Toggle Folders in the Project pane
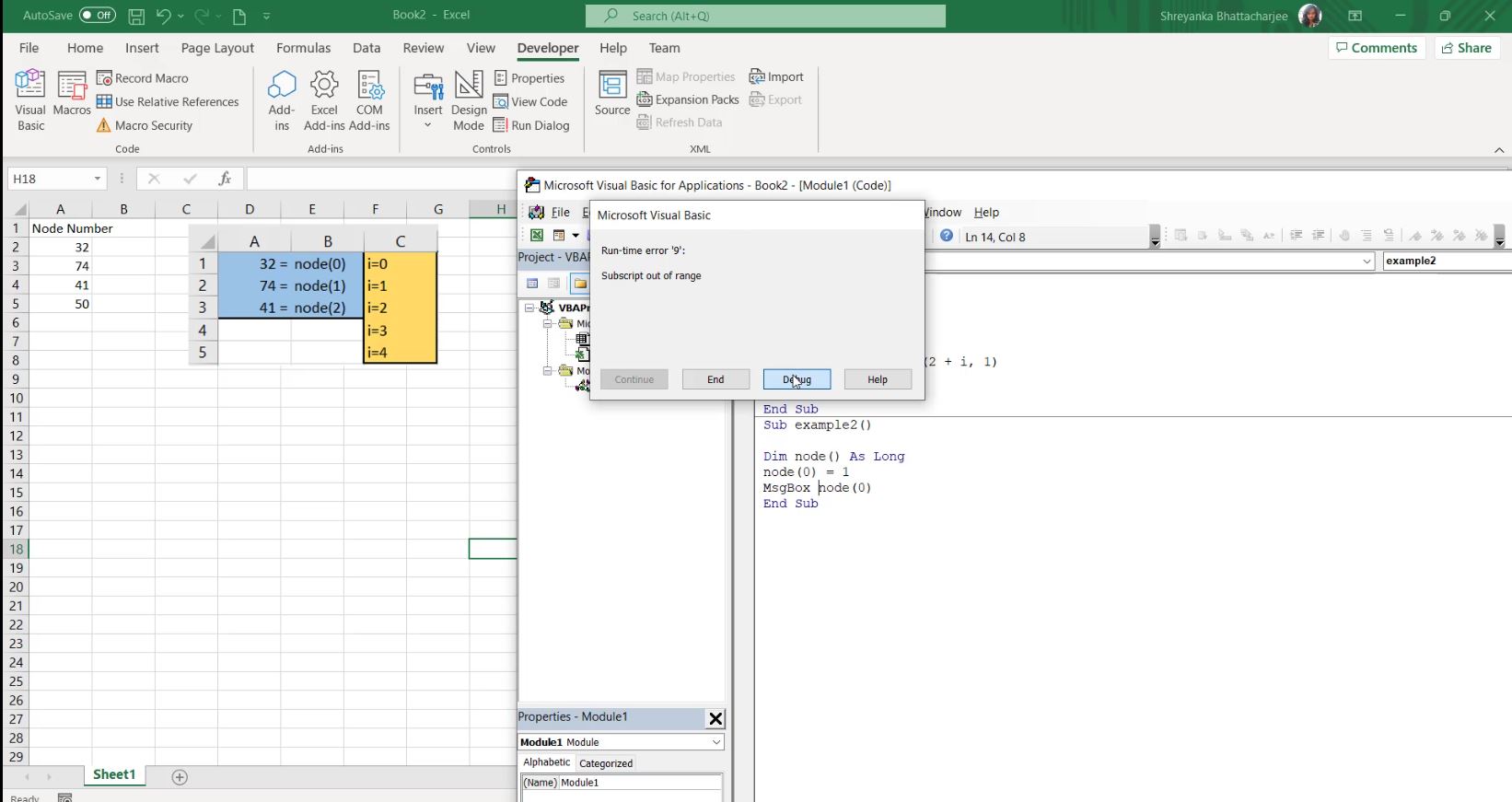The width and height of the screenshot is (1512, 802). 580,283
